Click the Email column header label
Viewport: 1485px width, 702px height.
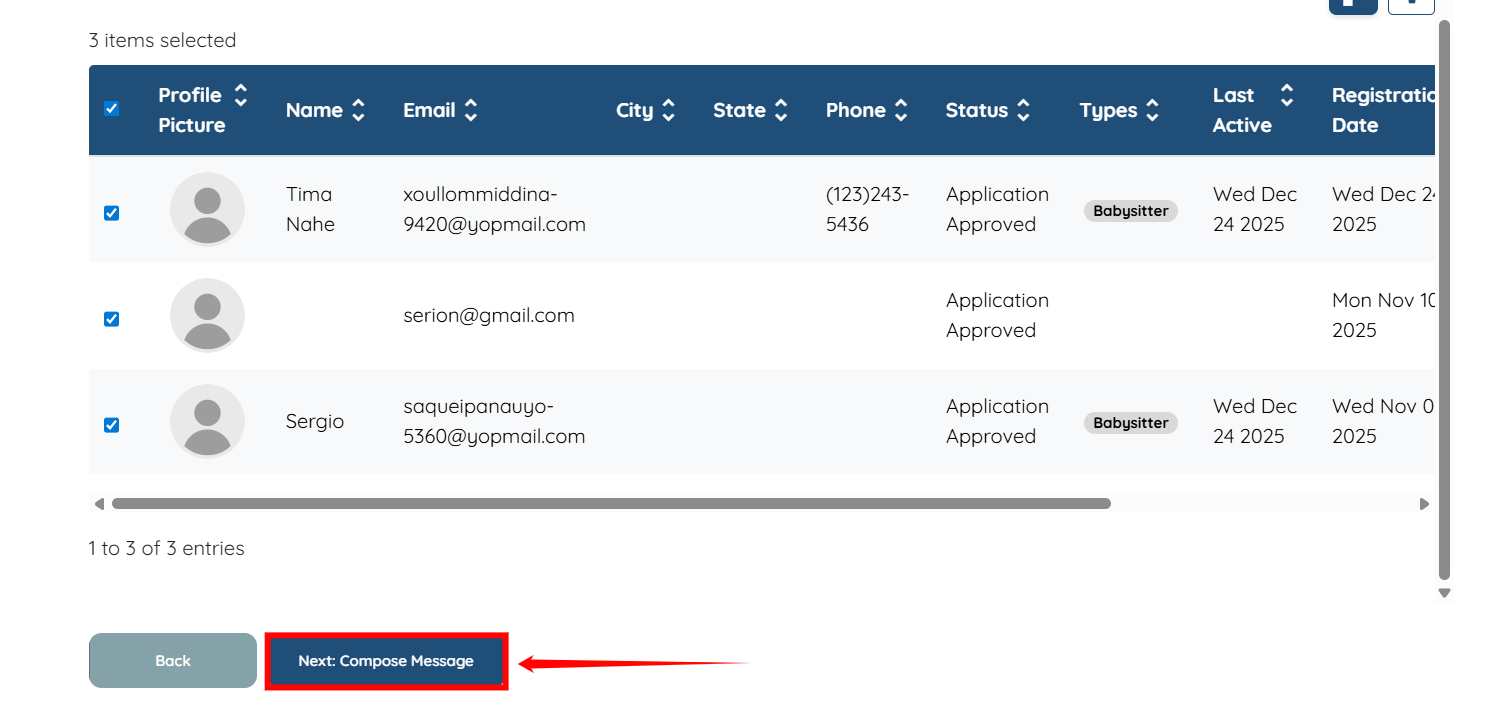coord(429,110)
